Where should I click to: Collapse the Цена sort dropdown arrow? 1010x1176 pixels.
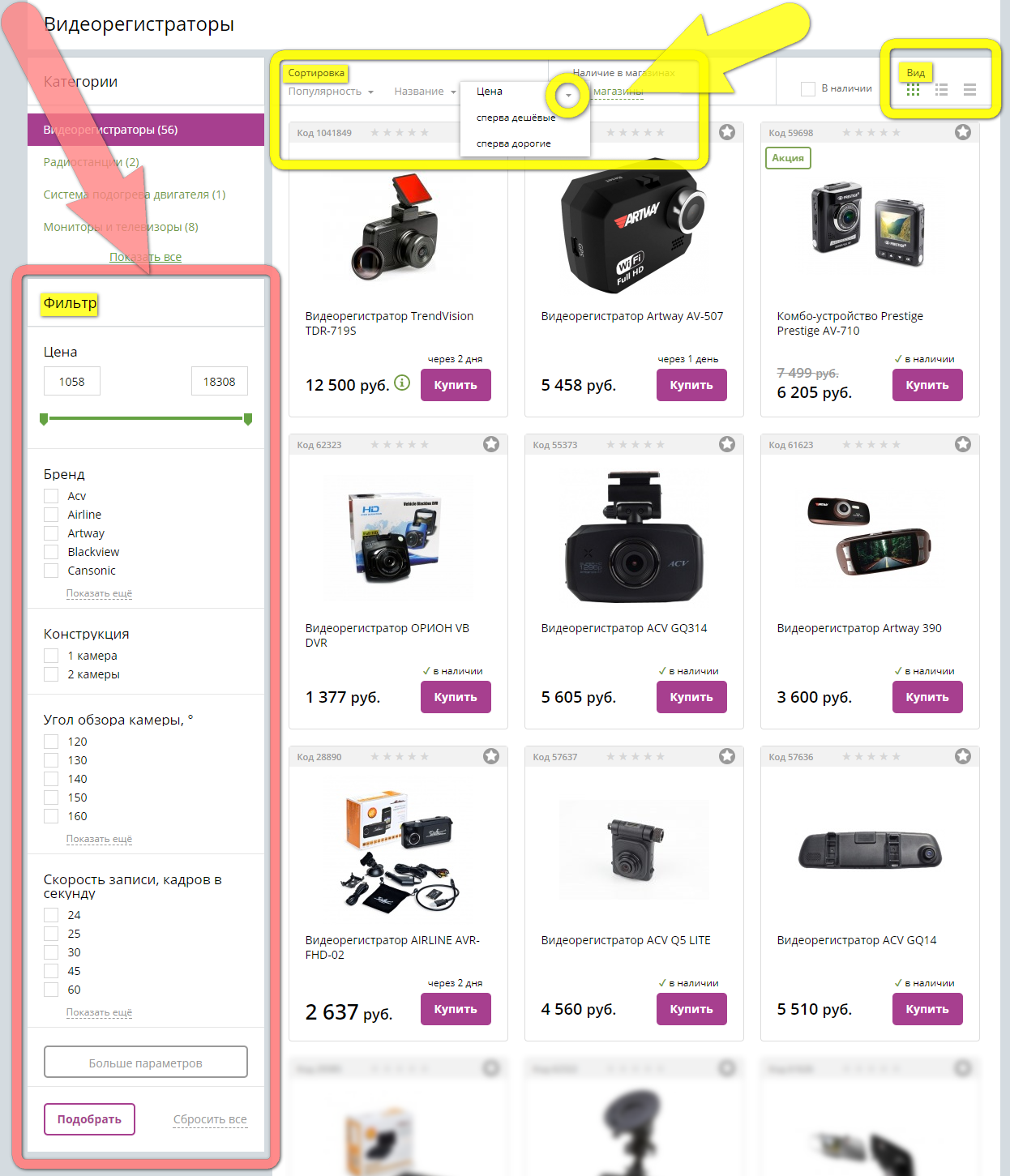[568, 96]
